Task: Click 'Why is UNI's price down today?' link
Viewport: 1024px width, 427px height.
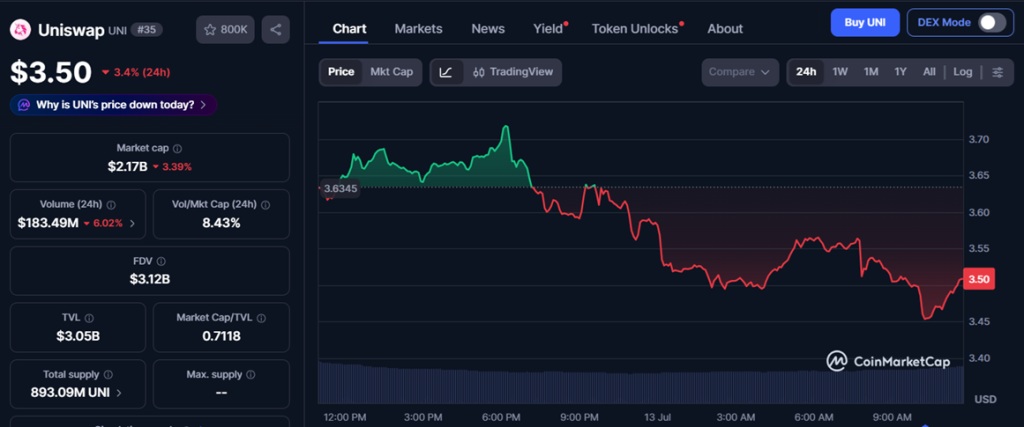Action: point(115,104)
